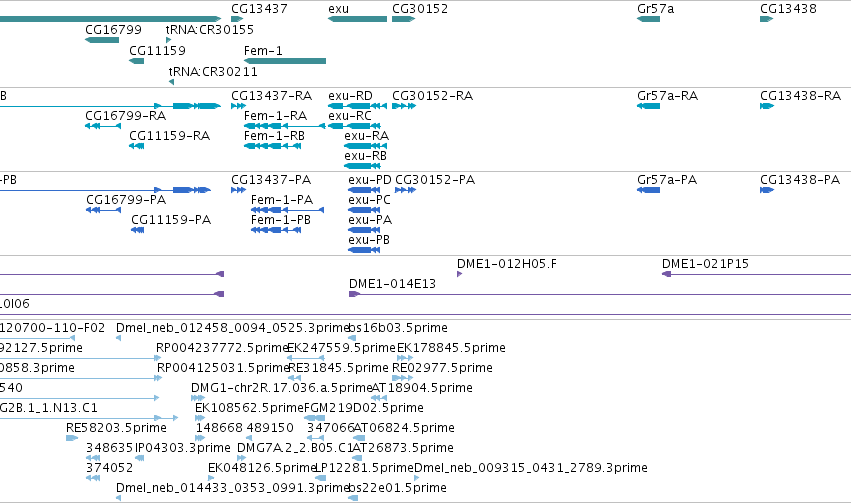Click the tRNA:CR30211 label

pyautogui.click(x=213, y=72)
